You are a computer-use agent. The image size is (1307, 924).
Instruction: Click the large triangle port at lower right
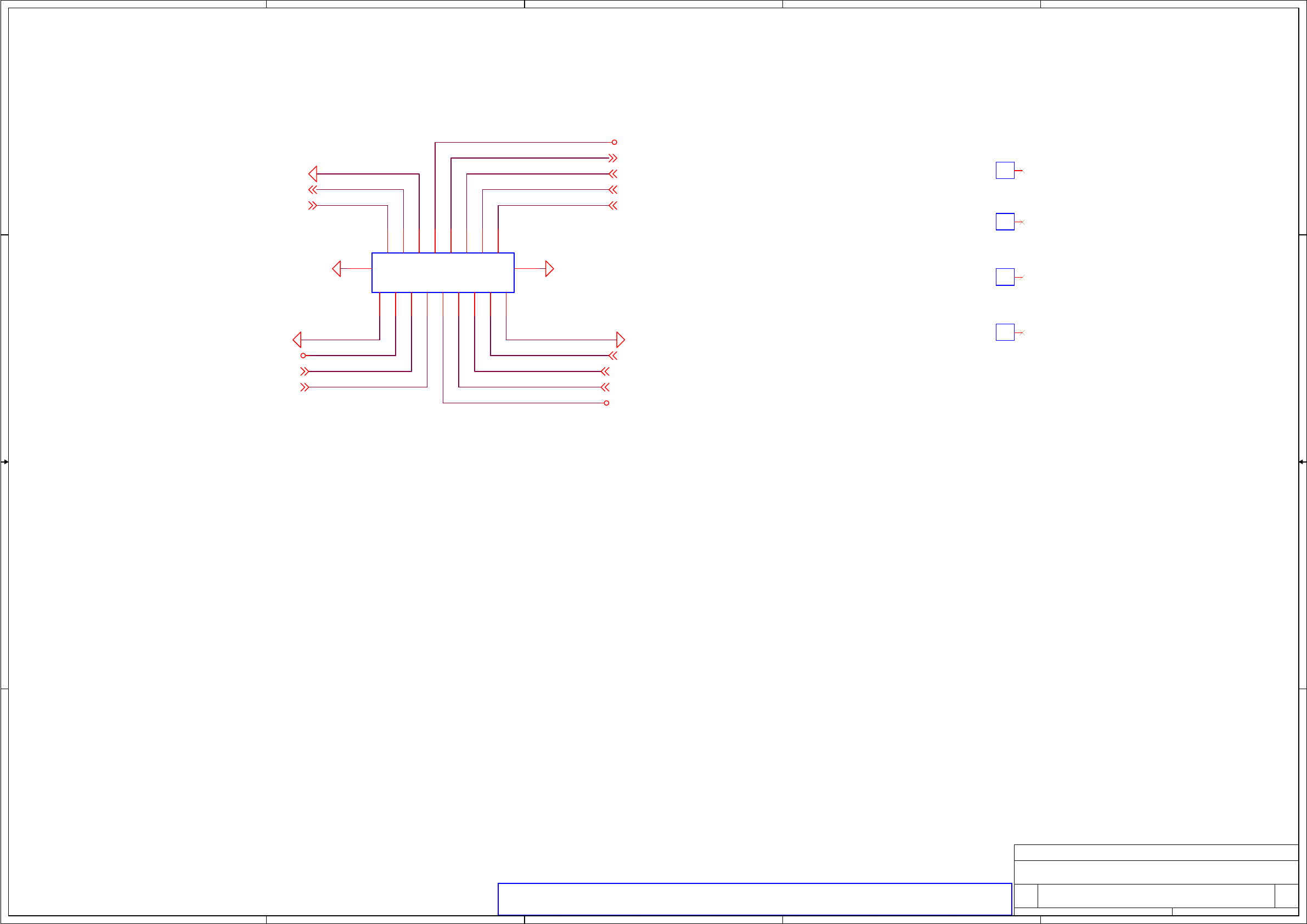(621, 340)
